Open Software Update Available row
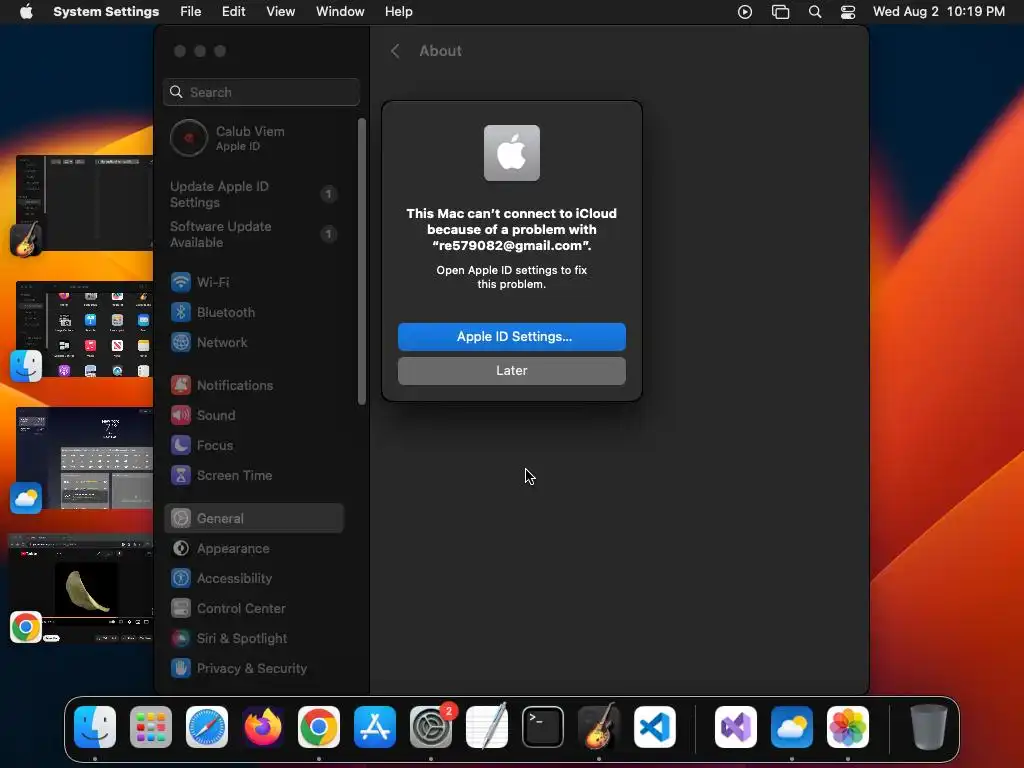 [x=253, y=234]
